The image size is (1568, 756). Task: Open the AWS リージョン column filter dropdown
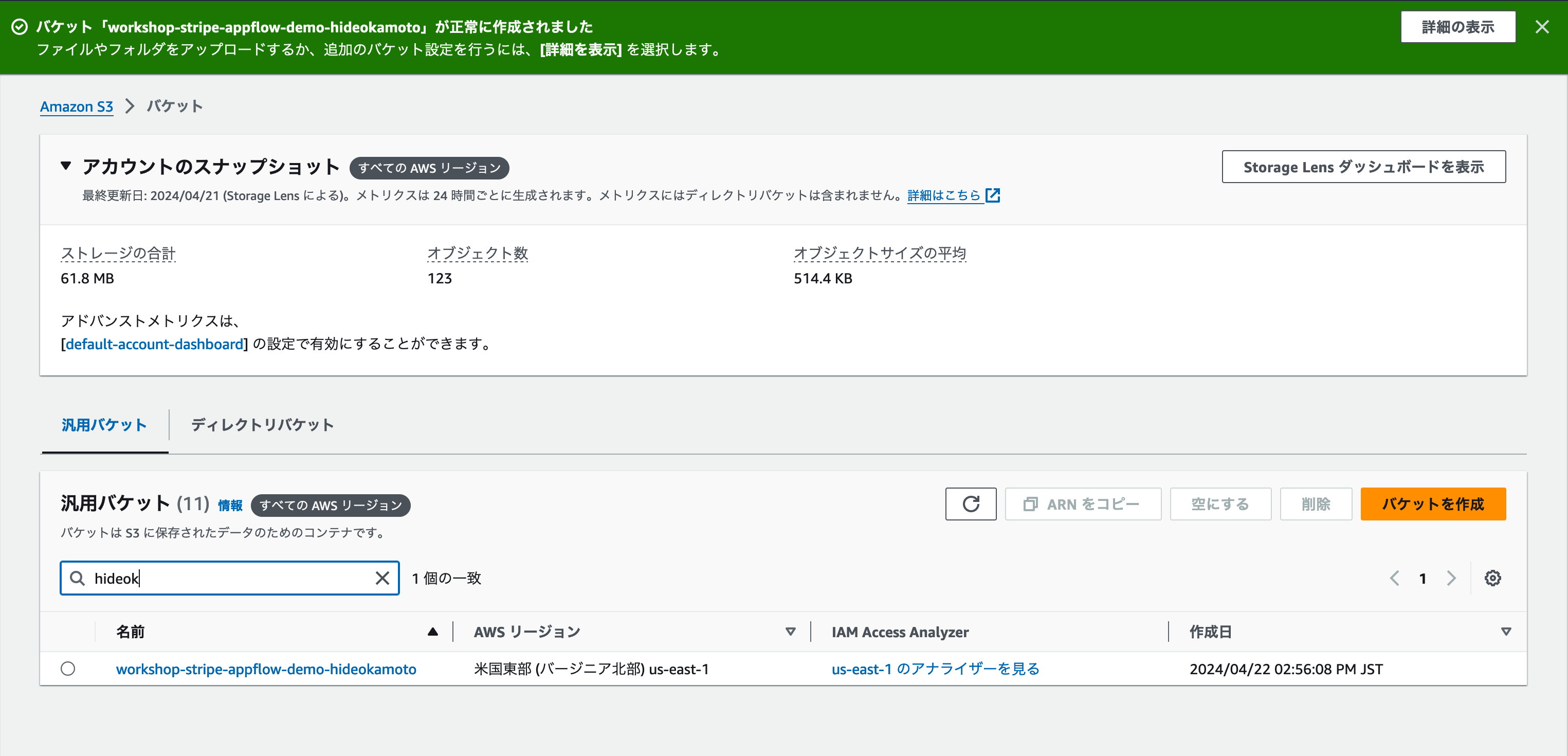790,632
